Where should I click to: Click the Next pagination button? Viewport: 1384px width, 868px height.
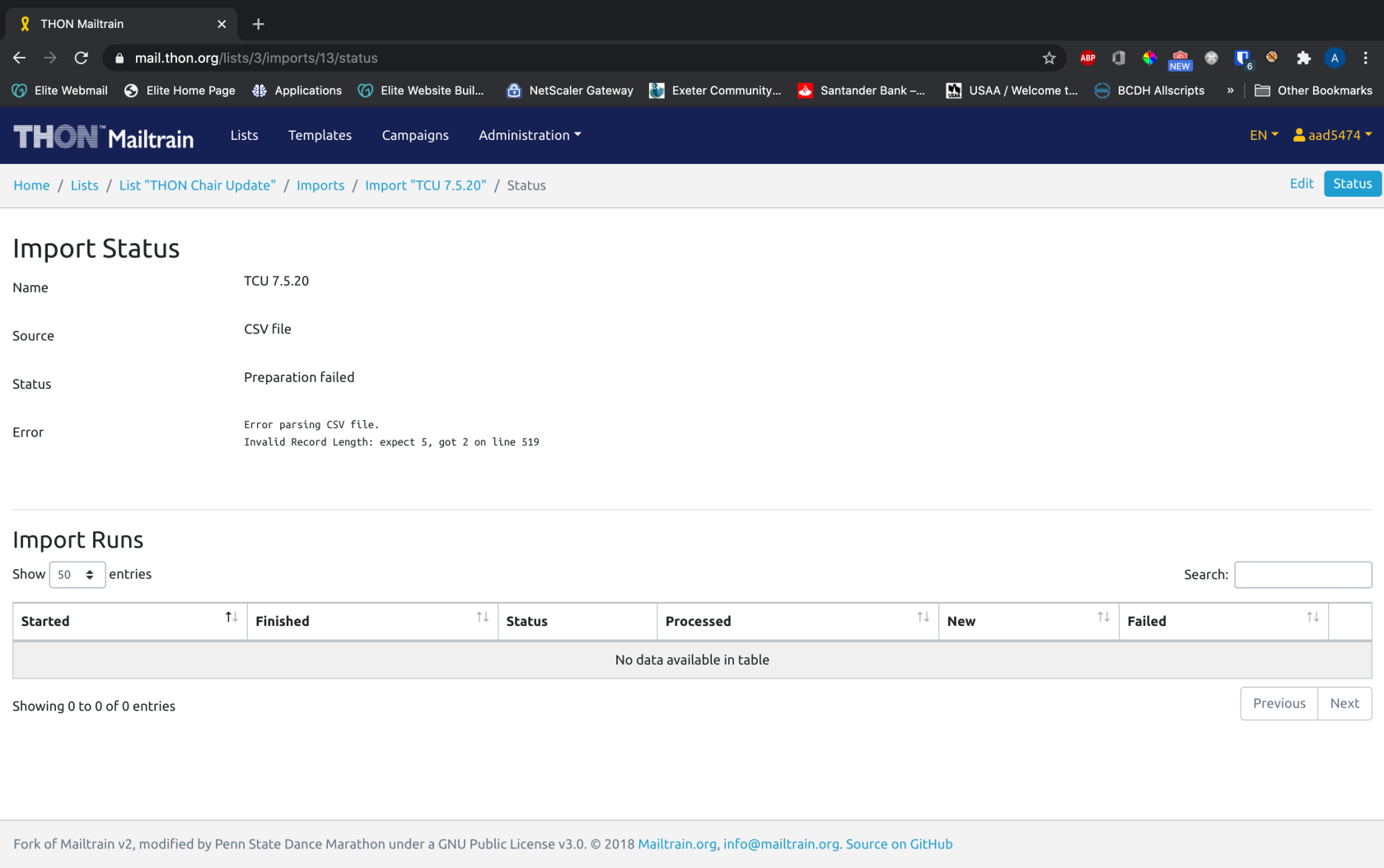pyautogui.click(x=1344, y=703)
